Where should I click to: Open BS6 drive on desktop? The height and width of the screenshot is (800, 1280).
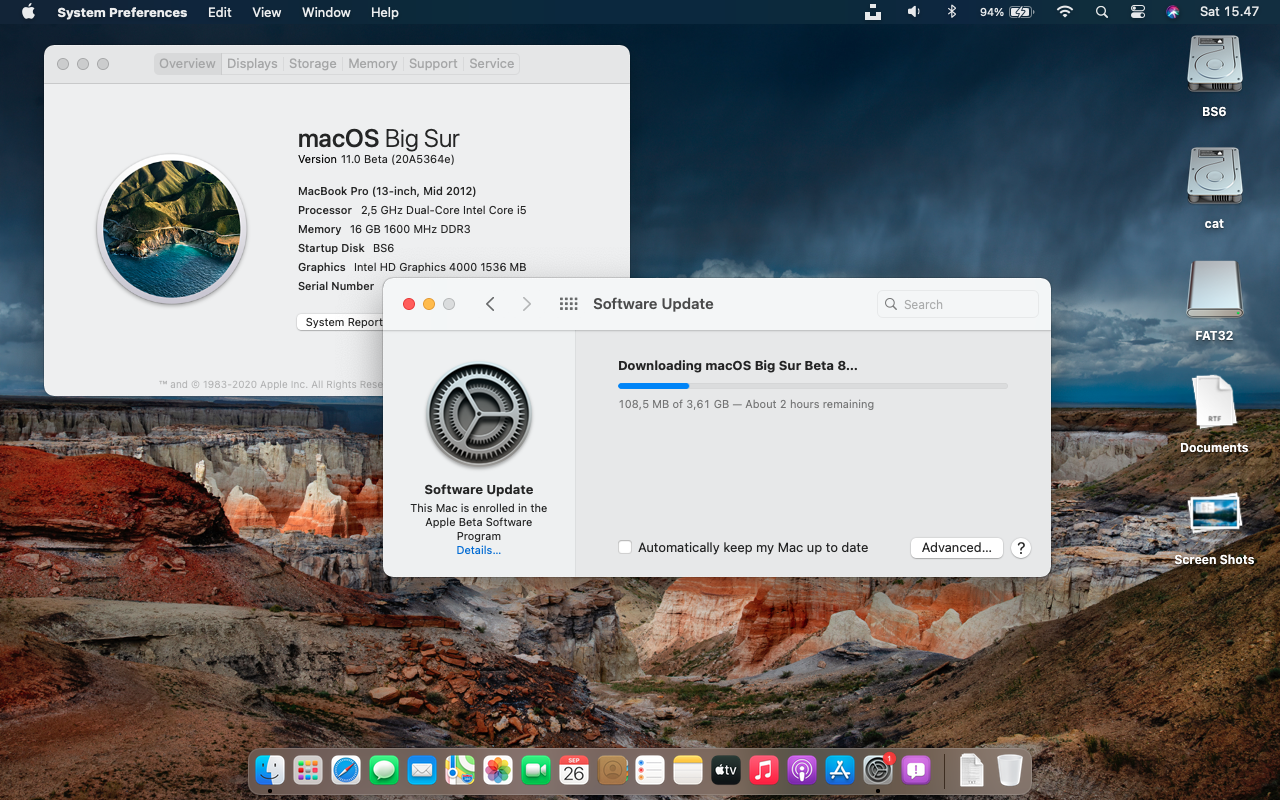pos(1214,66)
